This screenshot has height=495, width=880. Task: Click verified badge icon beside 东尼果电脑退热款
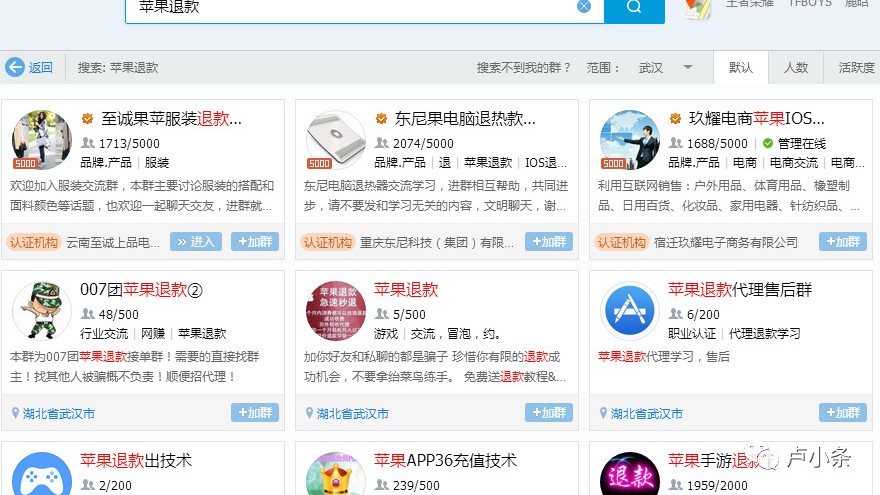(382, 118)
